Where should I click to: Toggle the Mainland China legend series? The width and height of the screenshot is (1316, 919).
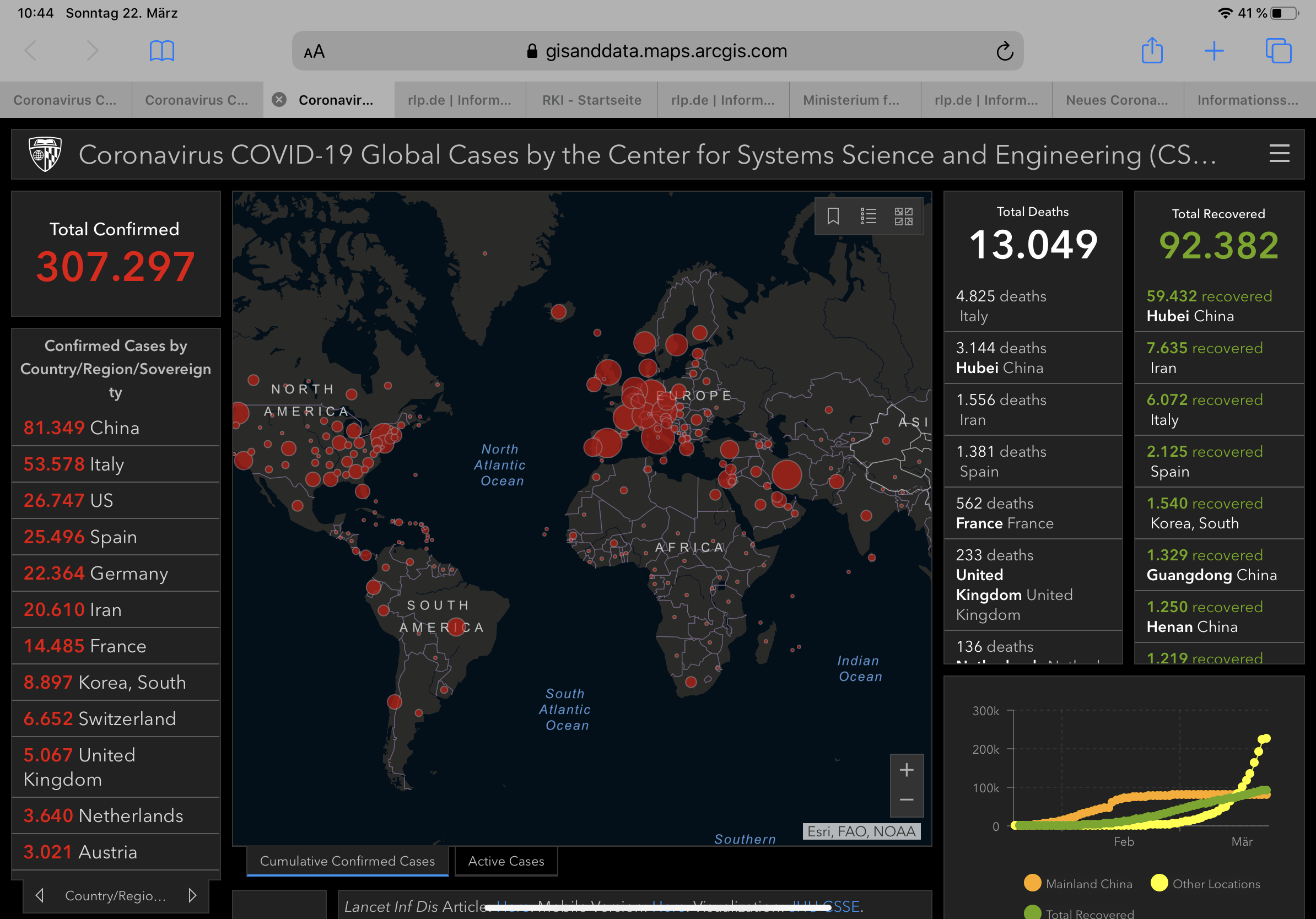1077,884
